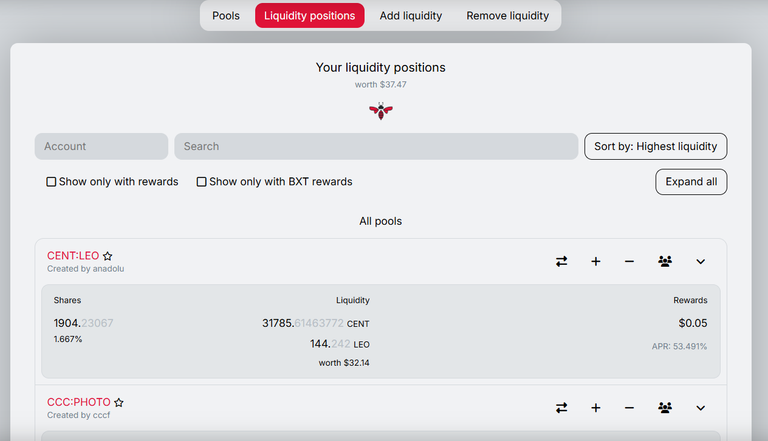View the CCC:PHOTO providers people icon
The width and height of the screenshot is (768, 441).
coord(665,407)
